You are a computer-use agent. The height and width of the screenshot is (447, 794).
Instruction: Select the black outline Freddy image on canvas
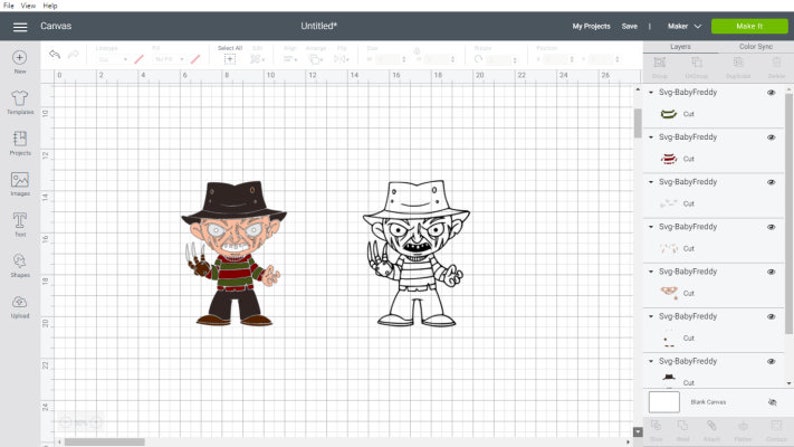pos(416,253)
